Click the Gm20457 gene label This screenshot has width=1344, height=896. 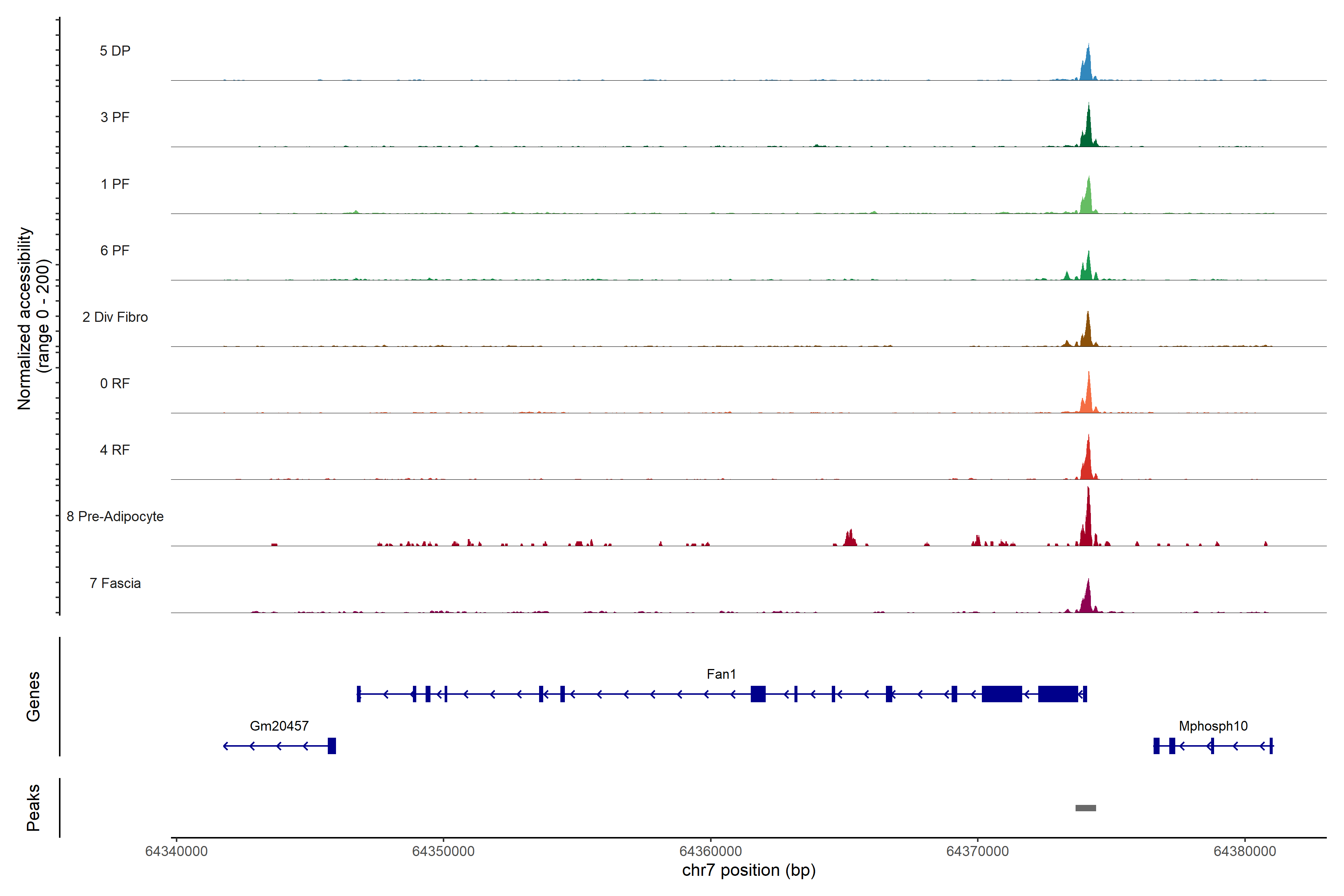point(279,726)
